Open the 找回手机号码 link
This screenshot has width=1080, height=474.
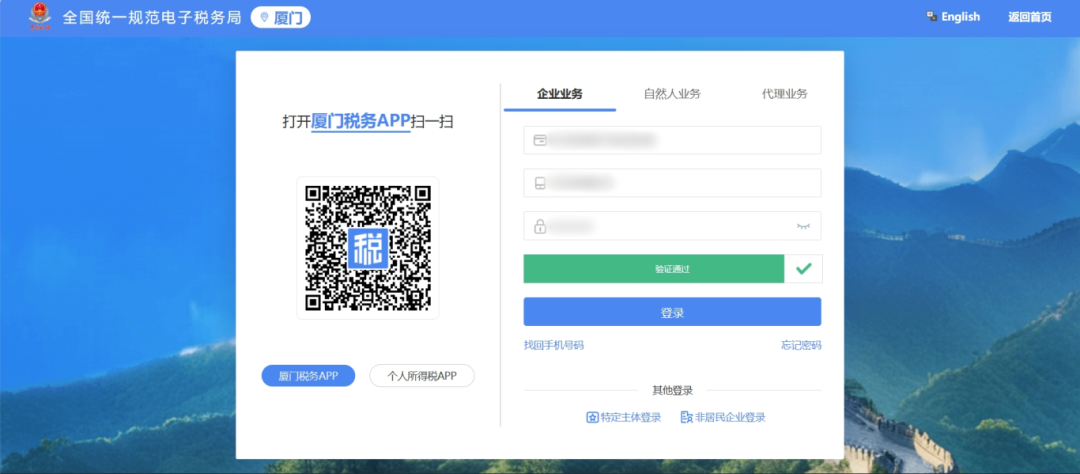554,345
